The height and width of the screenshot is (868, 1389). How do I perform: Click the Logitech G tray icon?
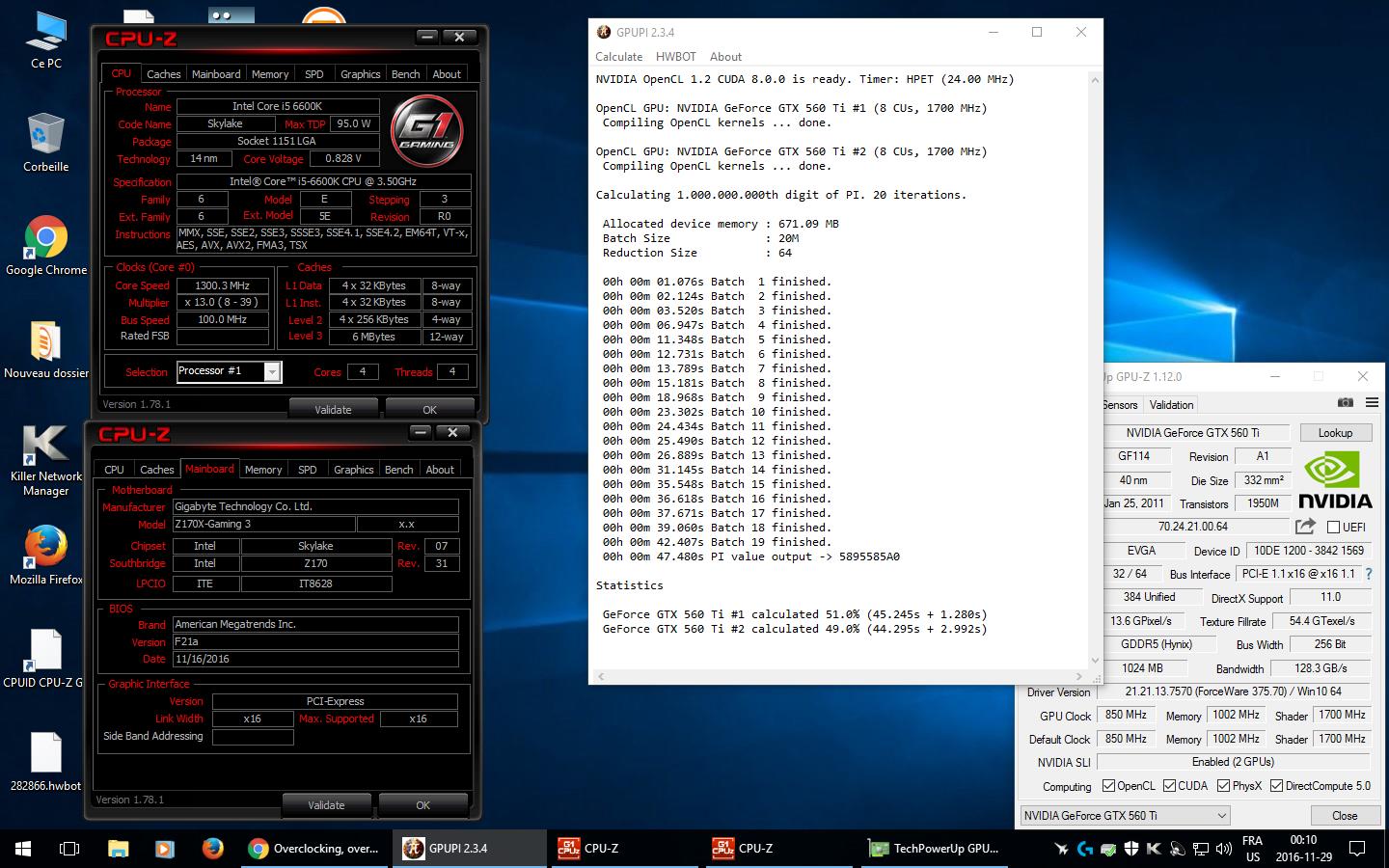click(1084, 850)
